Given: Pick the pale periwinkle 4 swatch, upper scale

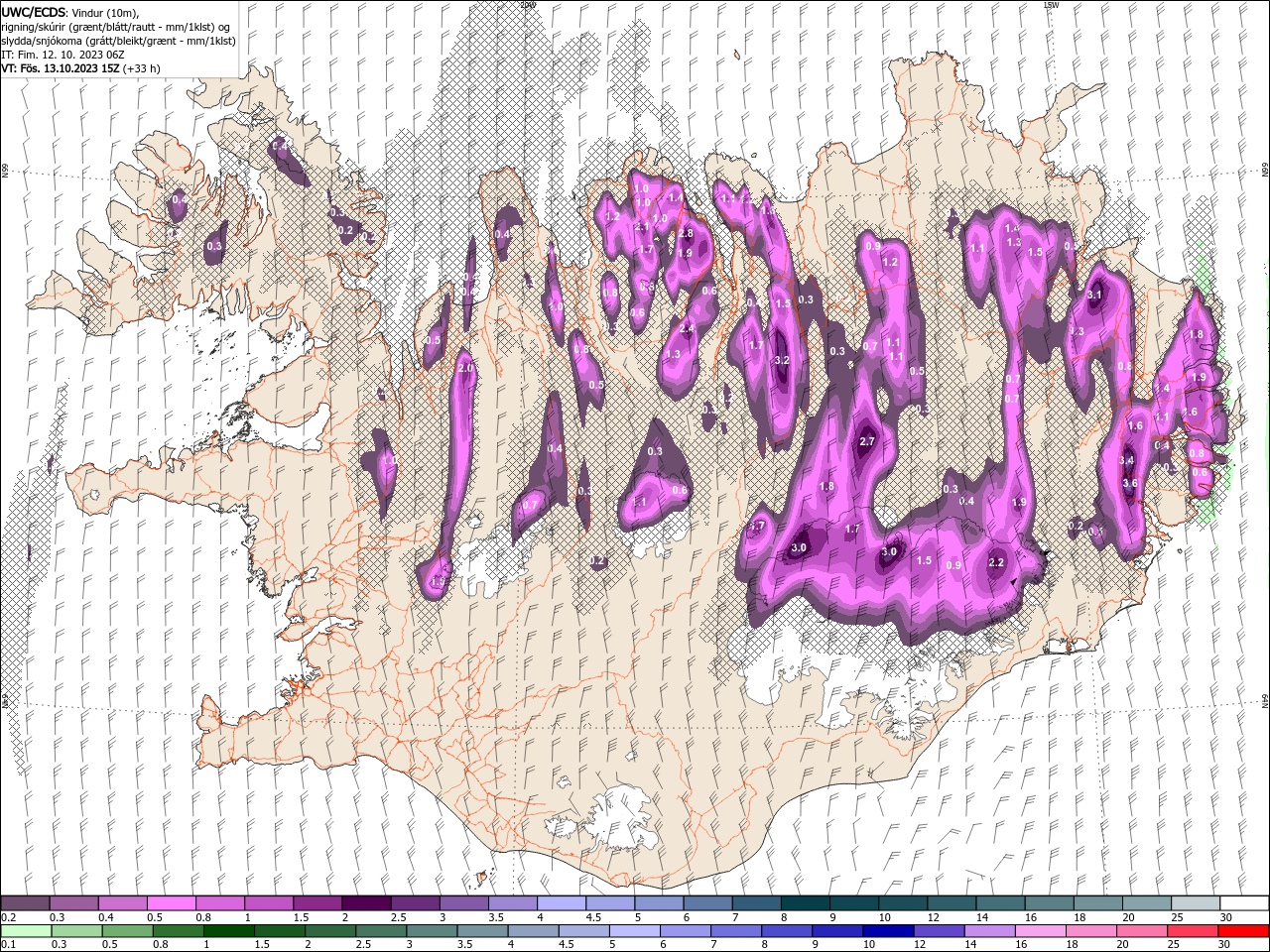Looking at the screenshot, I should click(x=561, y=903).
